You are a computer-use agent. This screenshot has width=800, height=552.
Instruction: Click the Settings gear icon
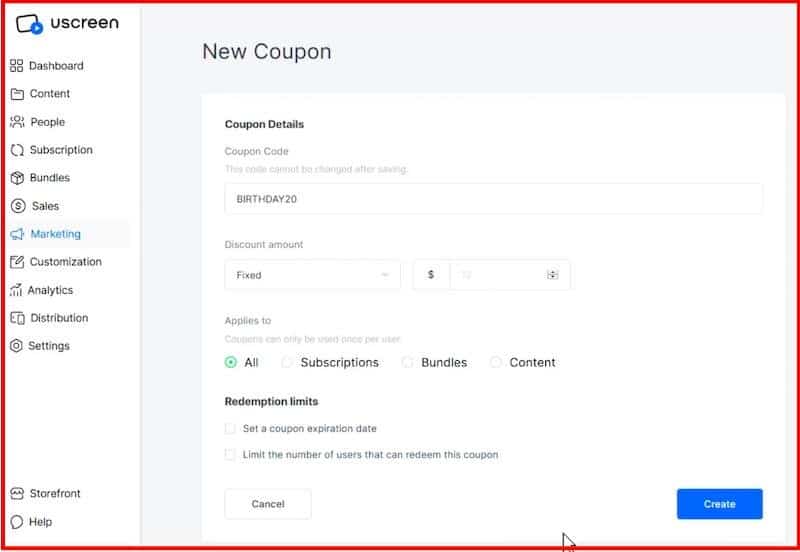point(16,345)
